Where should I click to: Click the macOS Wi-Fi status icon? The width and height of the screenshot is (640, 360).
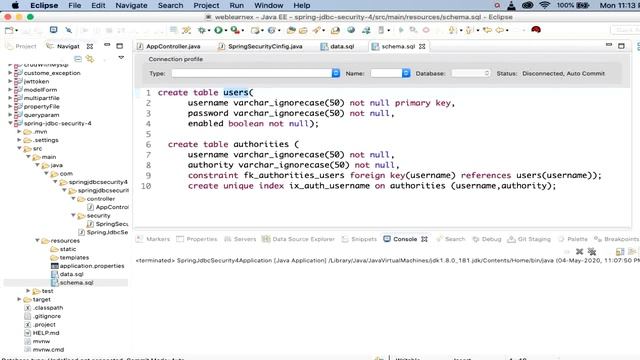click(544, 5)
